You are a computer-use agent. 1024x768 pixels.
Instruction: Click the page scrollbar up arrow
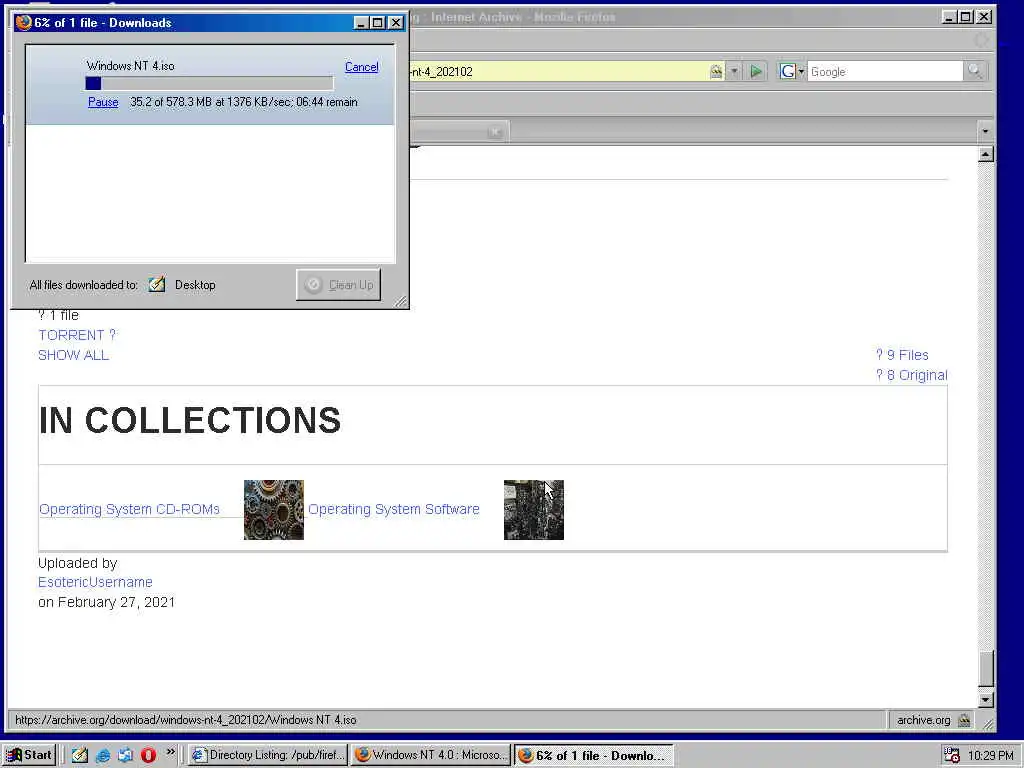[x=985, y=154]
